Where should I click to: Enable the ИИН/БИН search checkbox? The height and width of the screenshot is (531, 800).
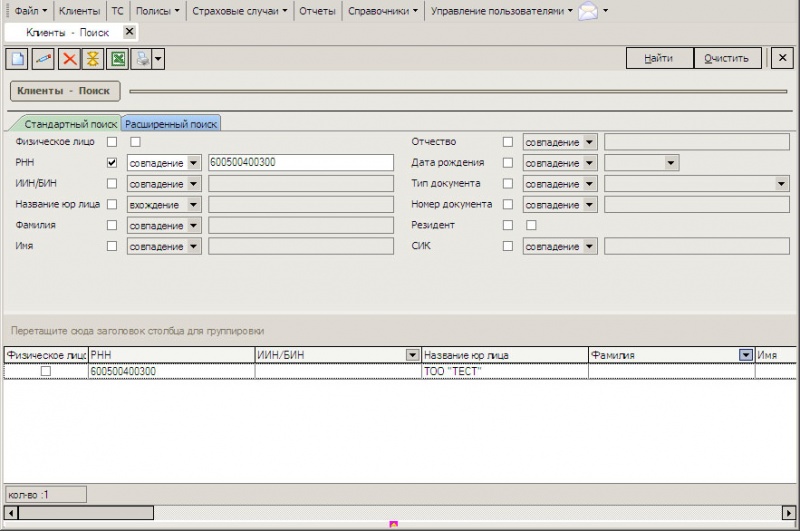click(x=112, y=184)
